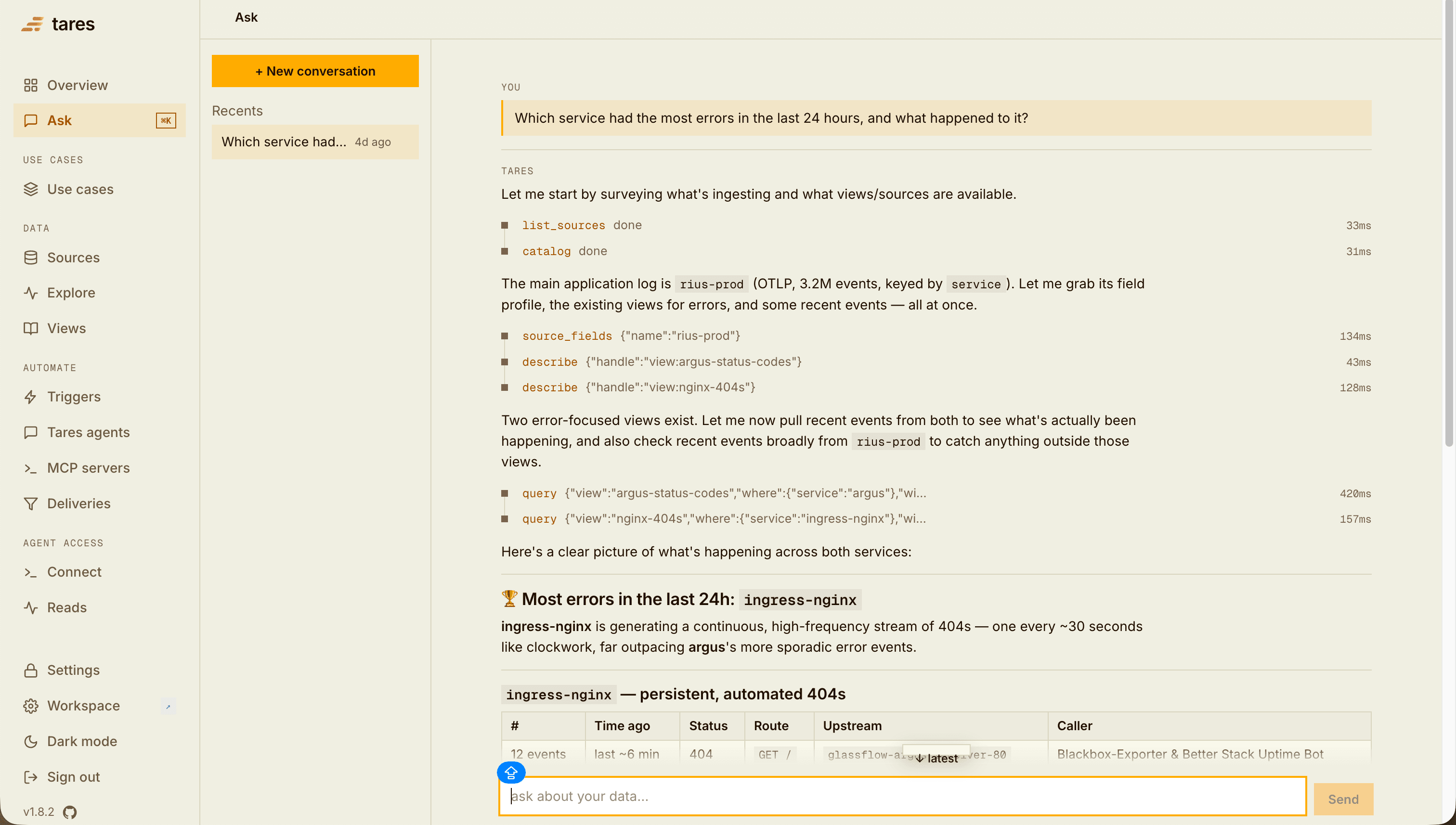This screenshot has width=1456, height=825.
Task: Click the Reads activity icon
Action: coord(31,607)
